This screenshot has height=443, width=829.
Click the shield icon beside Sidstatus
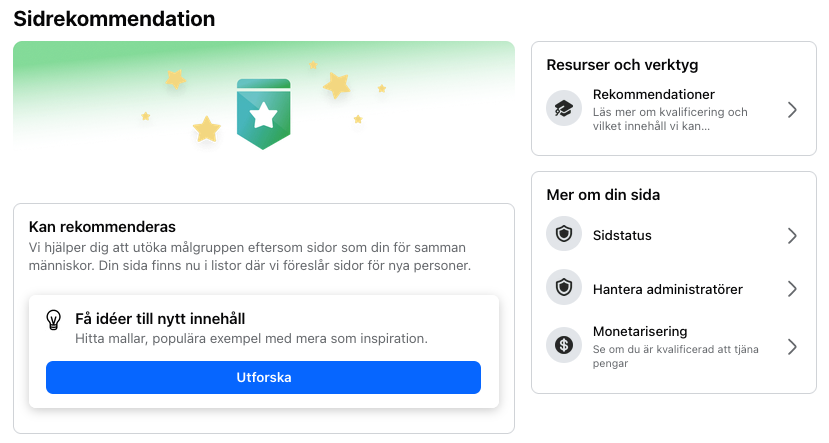pos(564,234)
